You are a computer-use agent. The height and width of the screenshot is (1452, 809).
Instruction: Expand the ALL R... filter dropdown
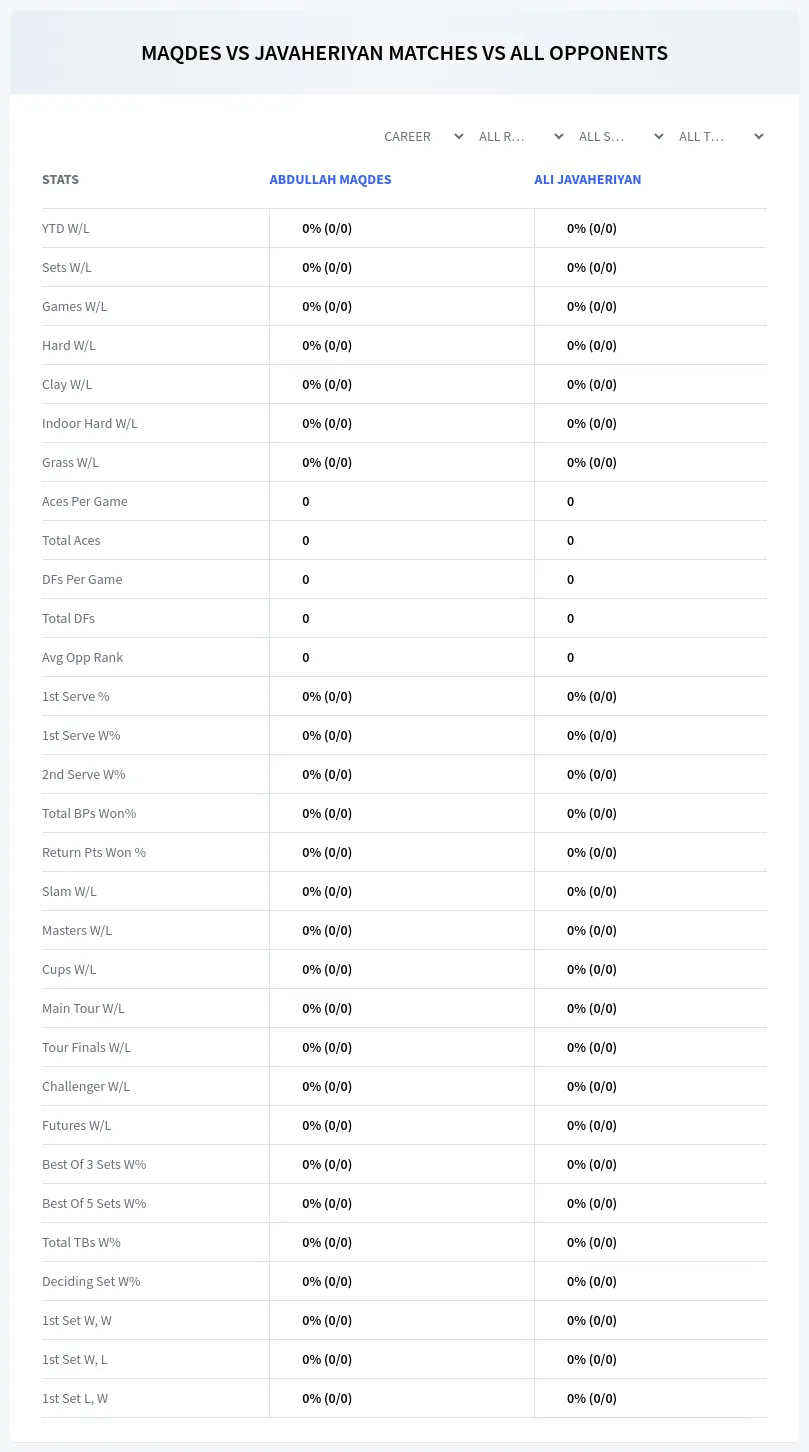point(521,136)
